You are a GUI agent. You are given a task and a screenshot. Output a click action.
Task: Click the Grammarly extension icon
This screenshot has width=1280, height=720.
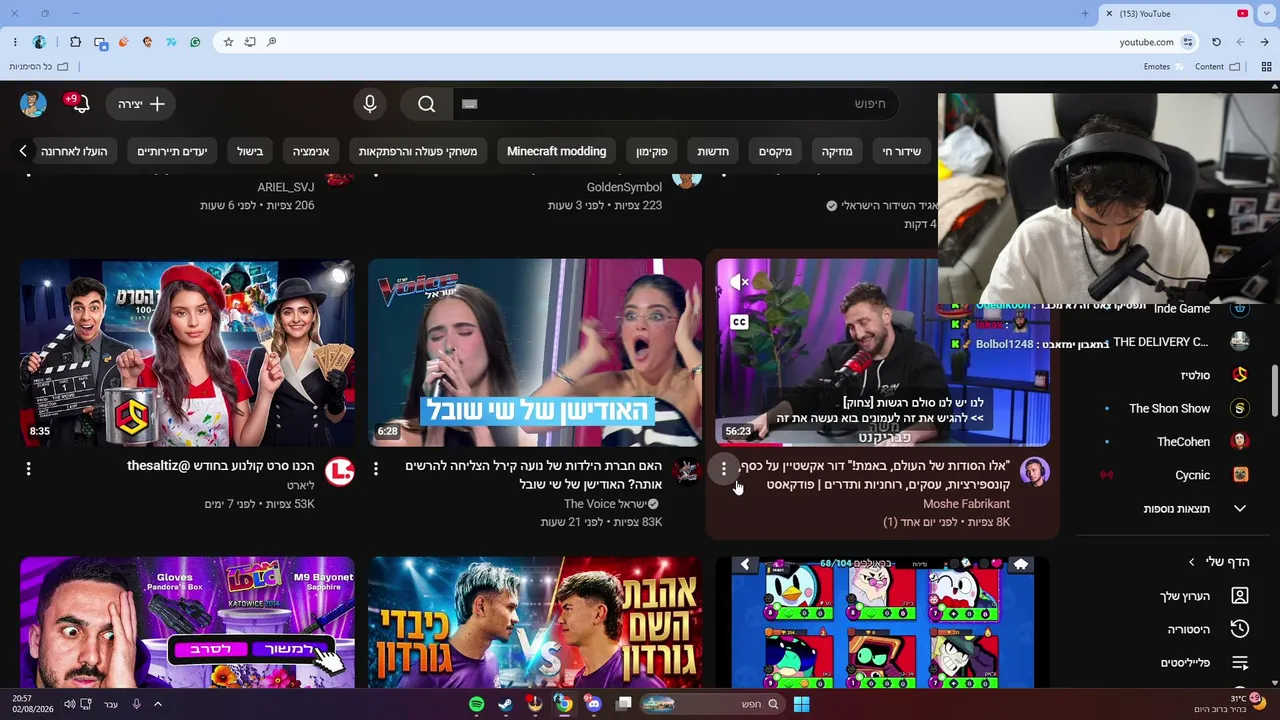pyautogui.click(x=195, y=42)
